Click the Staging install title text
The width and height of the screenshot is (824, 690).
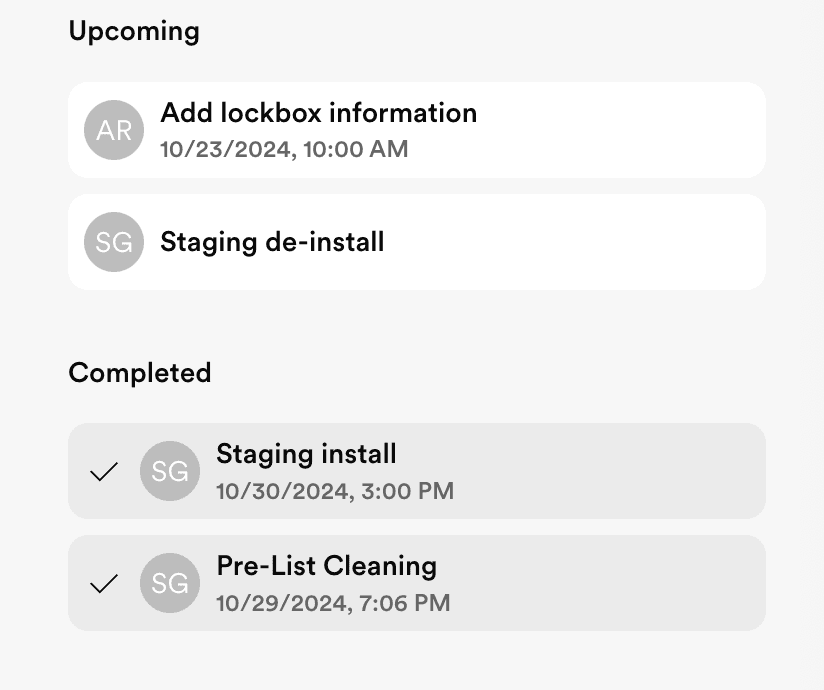click(x=306, y=454)
